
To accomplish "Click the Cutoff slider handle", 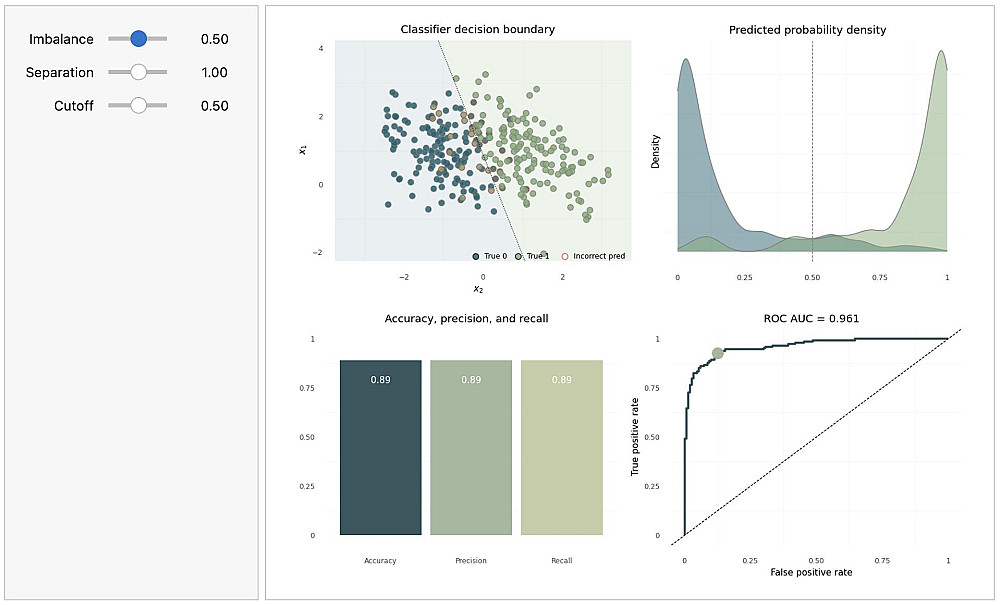I will click(138, 105).
